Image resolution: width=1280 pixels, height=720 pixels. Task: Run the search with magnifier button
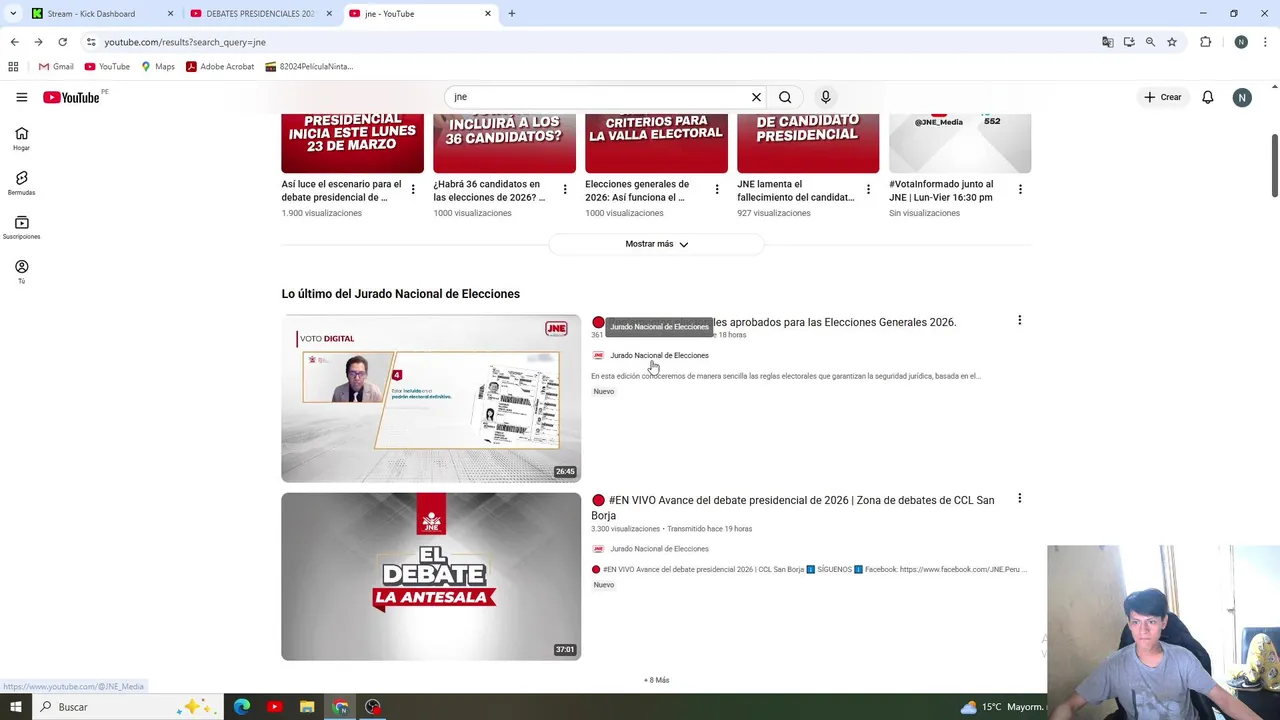click(785, 97)
